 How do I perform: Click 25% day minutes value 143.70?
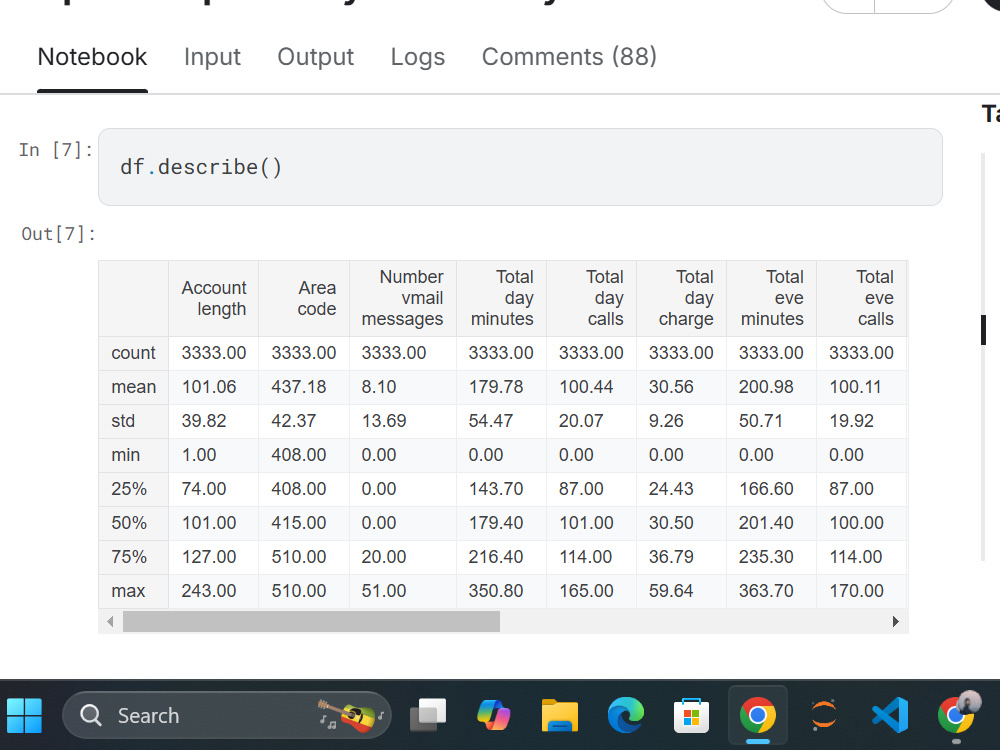pos(496,489)
